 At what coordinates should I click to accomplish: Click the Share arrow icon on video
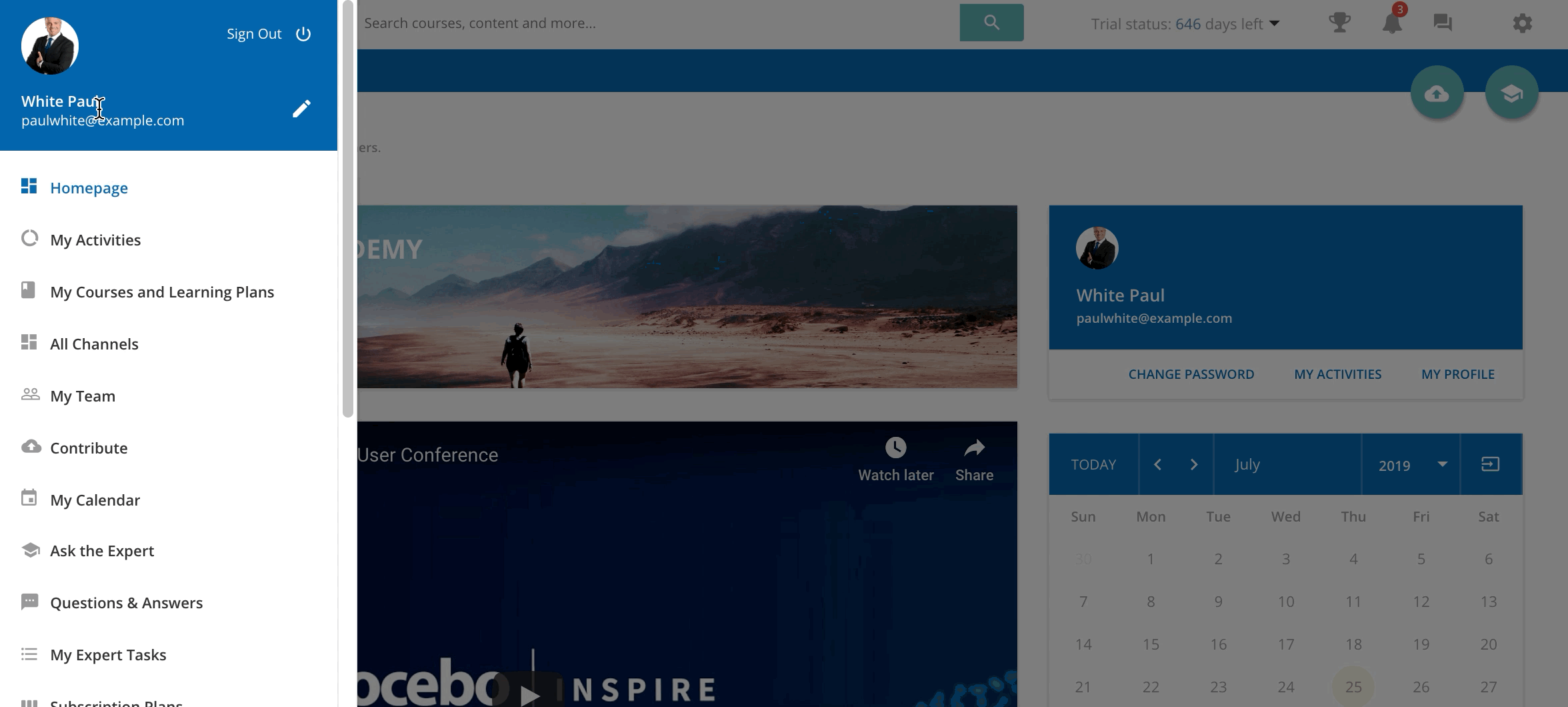(x=974, y=448)
